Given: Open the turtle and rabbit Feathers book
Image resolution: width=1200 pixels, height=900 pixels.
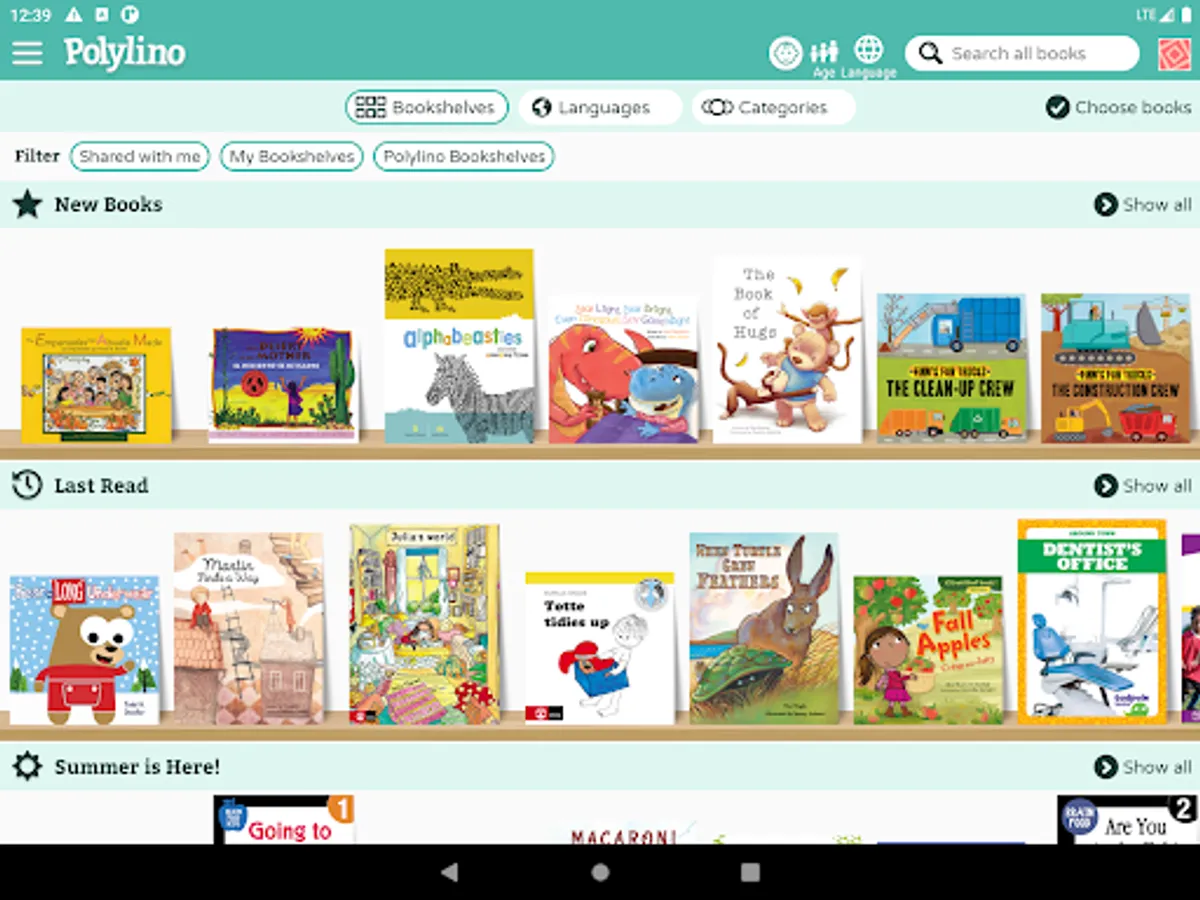Looking at the screenshot, I should coord(764,628).
